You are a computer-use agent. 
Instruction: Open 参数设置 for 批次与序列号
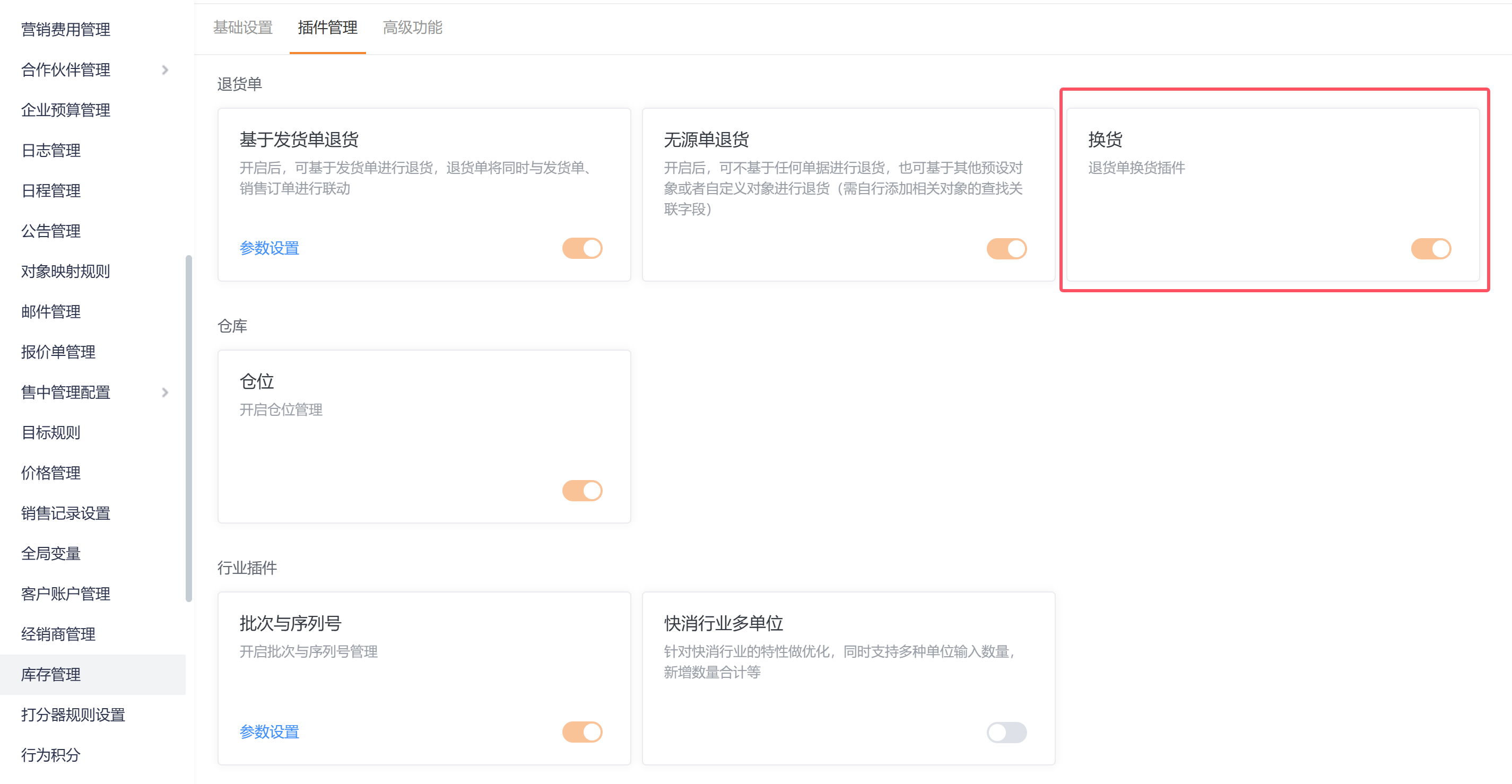tap(269, 732)
